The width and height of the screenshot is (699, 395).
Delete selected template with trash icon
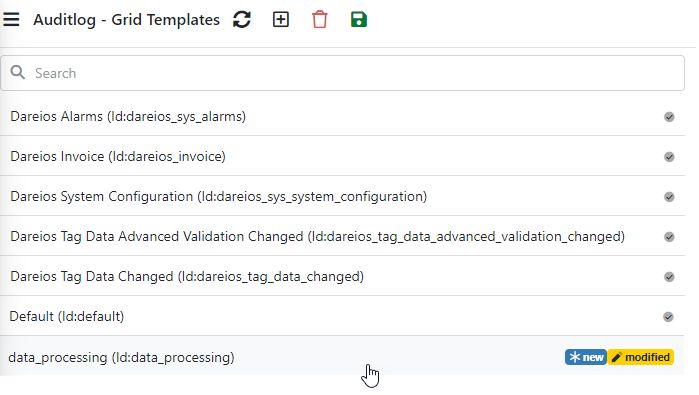320,20
